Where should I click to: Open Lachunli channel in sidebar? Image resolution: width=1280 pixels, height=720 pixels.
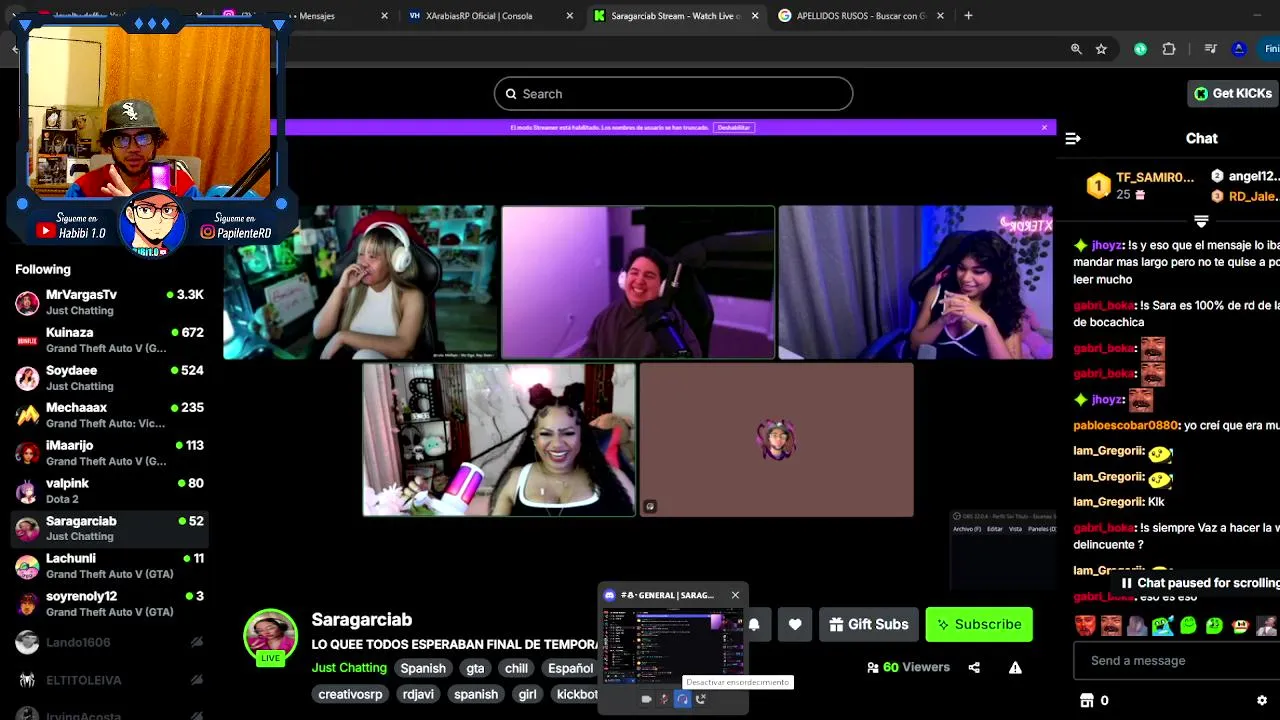pos(110,566)
